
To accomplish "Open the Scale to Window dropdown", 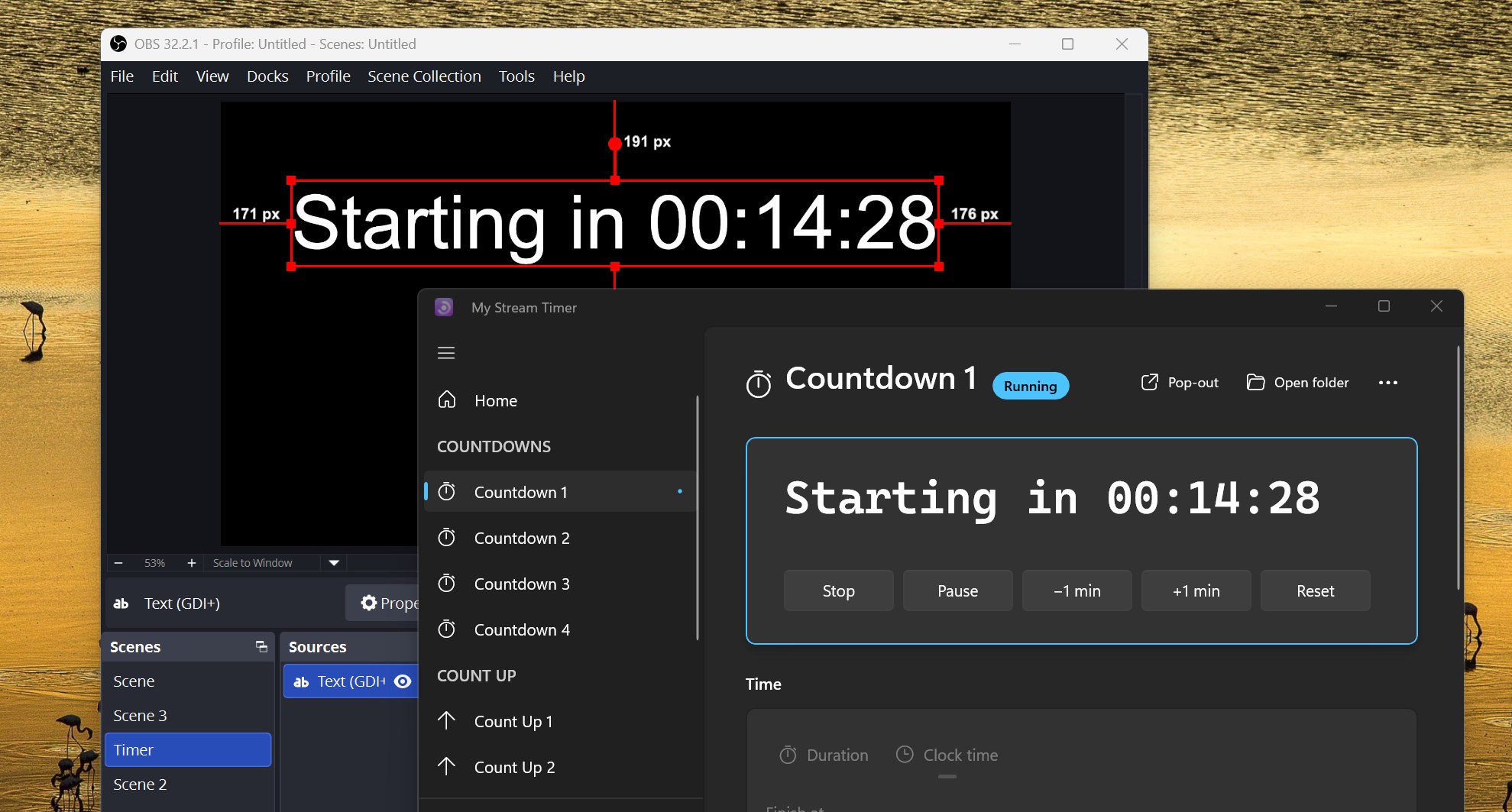I will click(x=334, y=563).
